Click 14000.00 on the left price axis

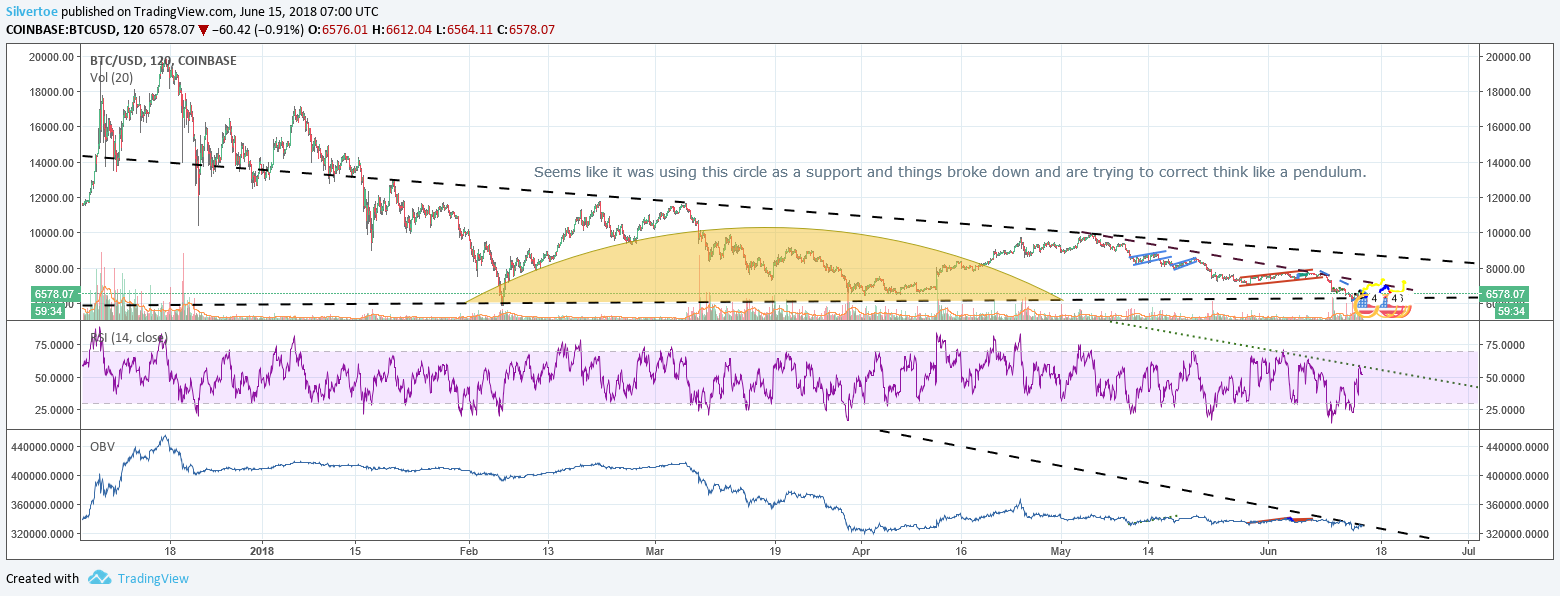coord(53,162)
